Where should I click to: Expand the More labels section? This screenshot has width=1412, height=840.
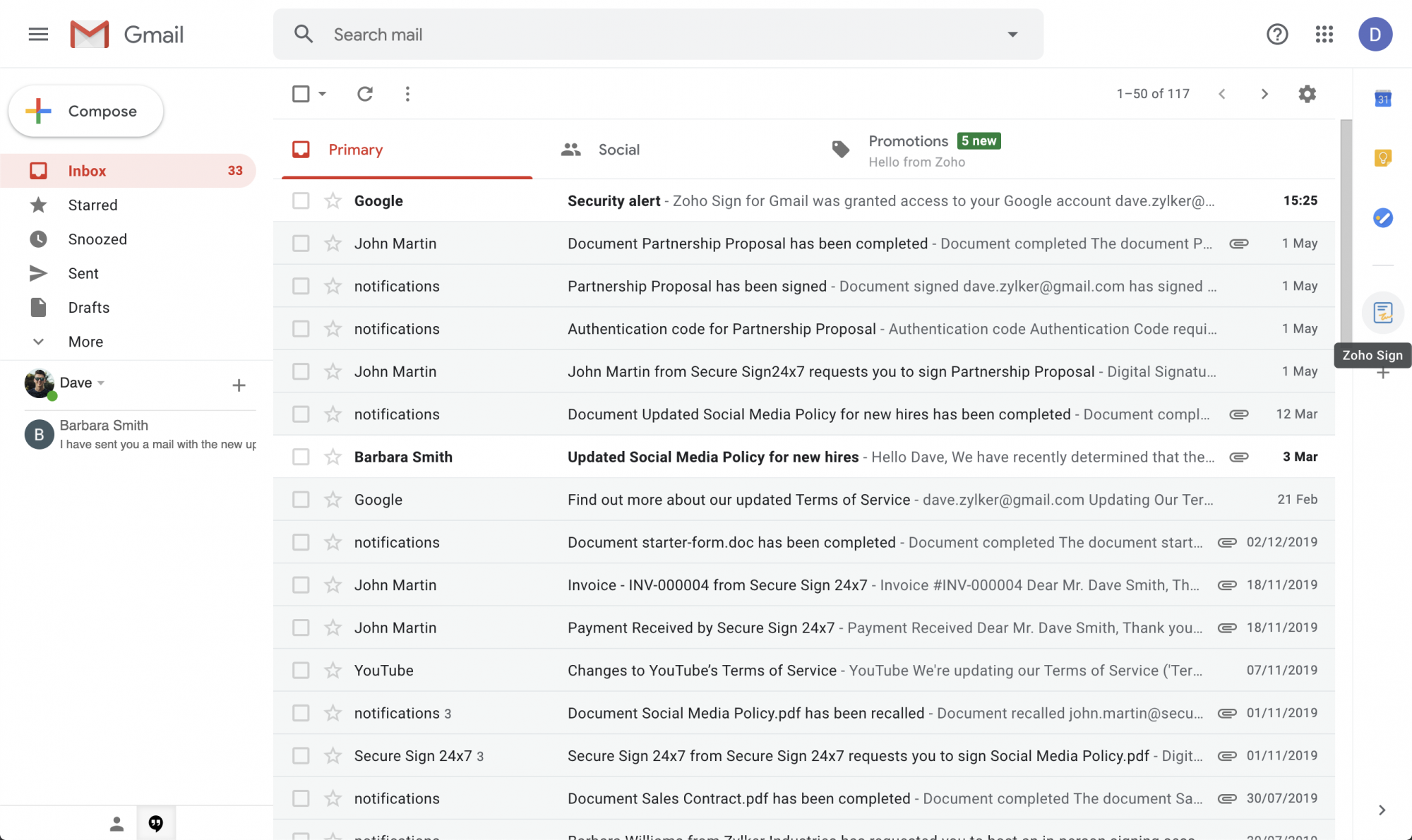point(85,342)
